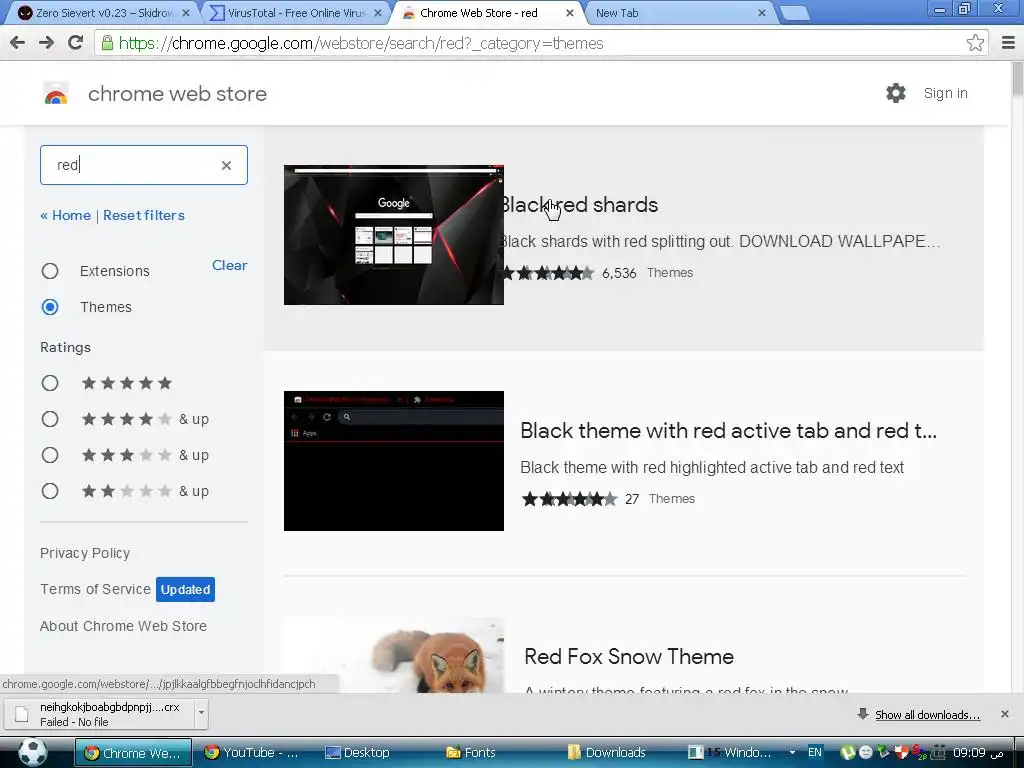The image size is (1024, 768).
Task: Click the secure padlock icon in address bar
Action: tap(107, 43)
